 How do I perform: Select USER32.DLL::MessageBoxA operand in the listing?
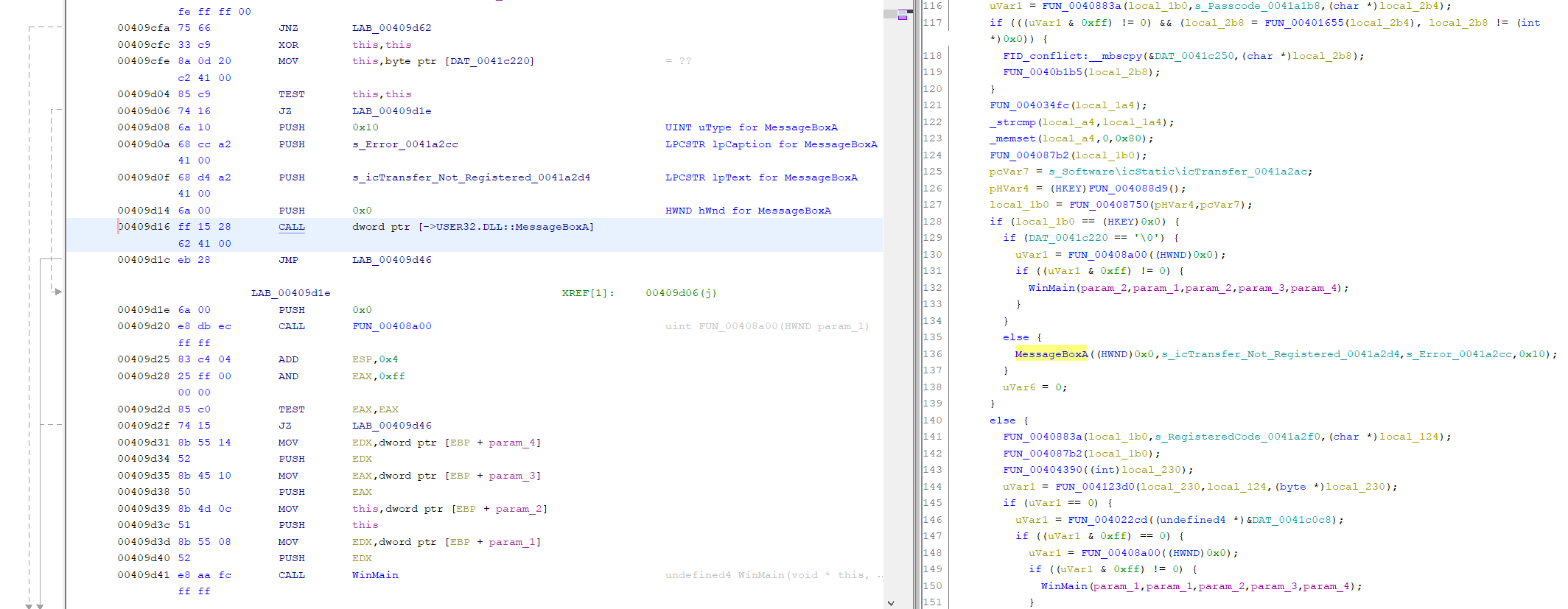coord(512,227)
